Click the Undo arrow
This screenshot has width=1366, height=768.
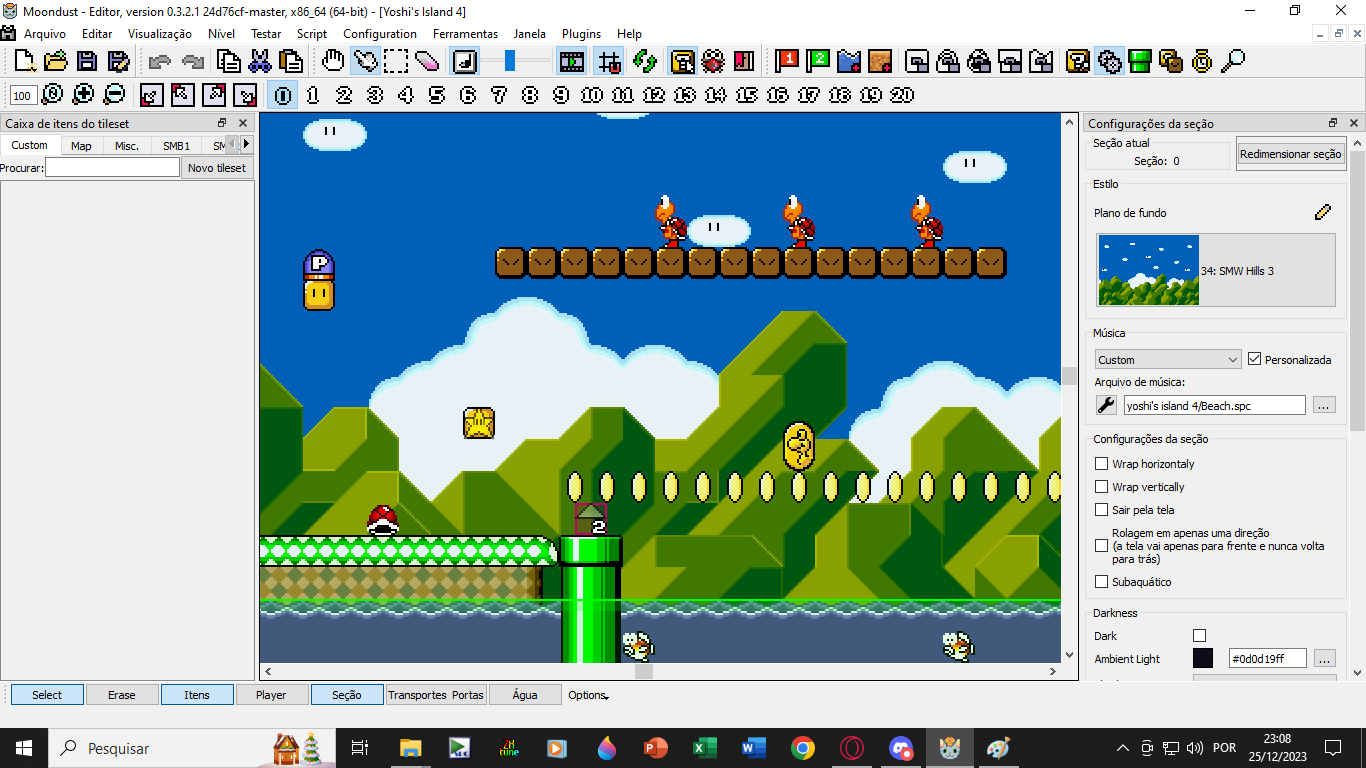coord(160,61)
